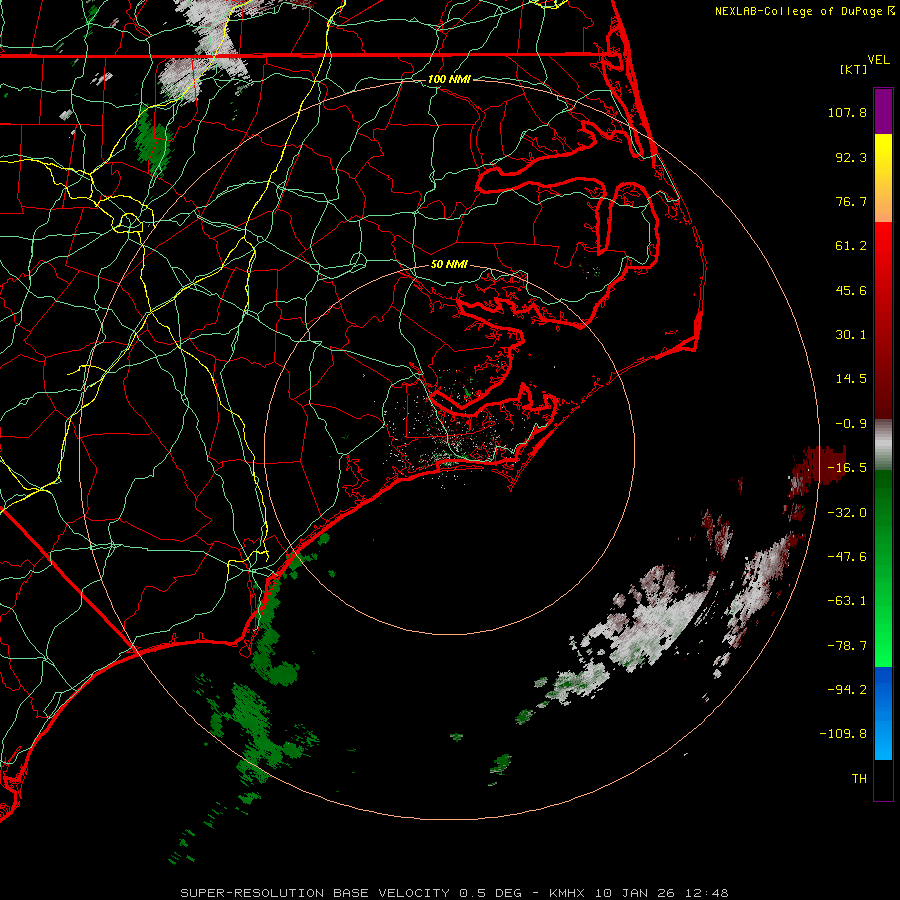The height and width of the screenshot is (900, 900).
Task: Click the -47.6 scale label
Action: tap(847, 557)
